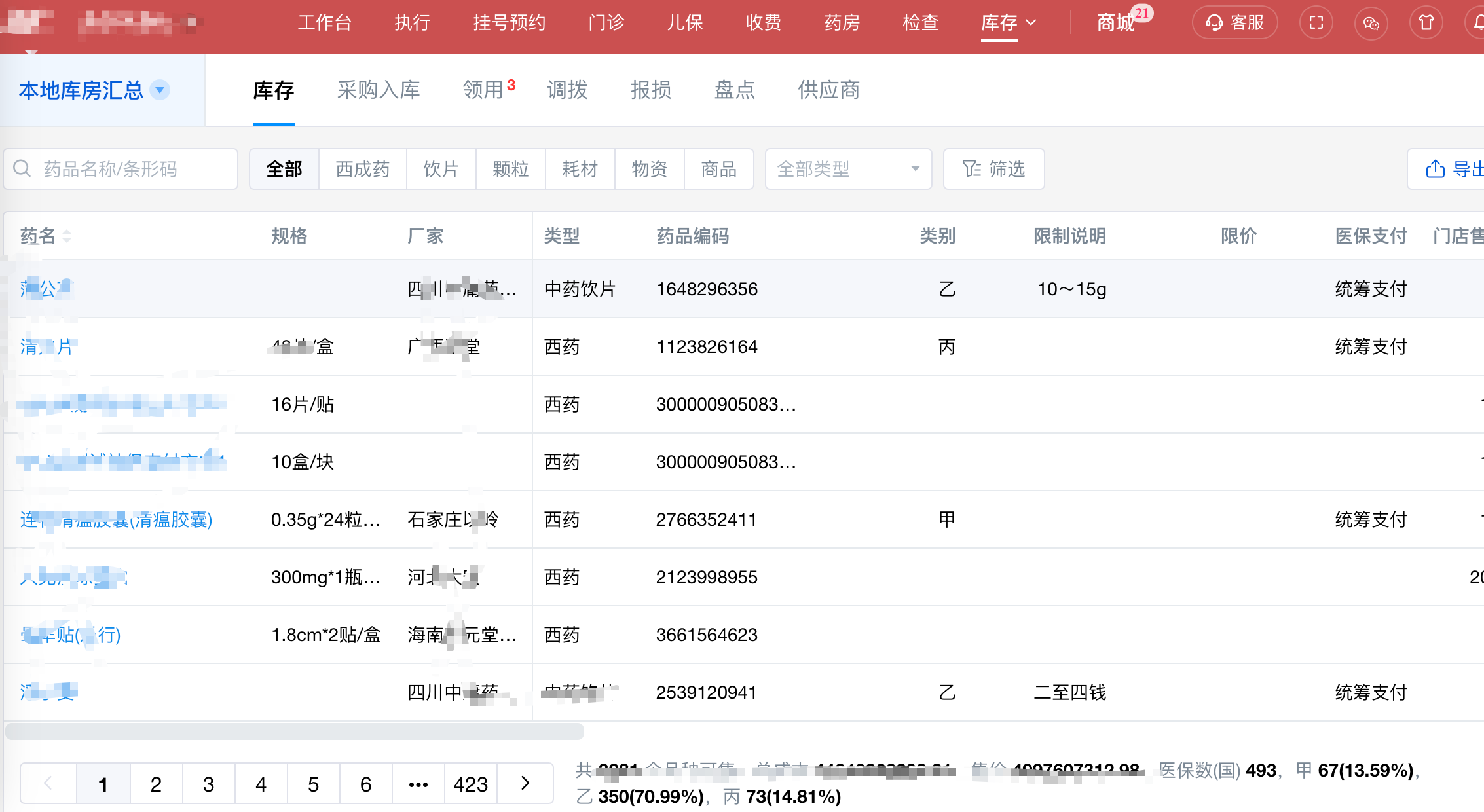This screenshot has height=812, width=1484.
Task: Go to page 5
Action: click(x=313, y=784)
